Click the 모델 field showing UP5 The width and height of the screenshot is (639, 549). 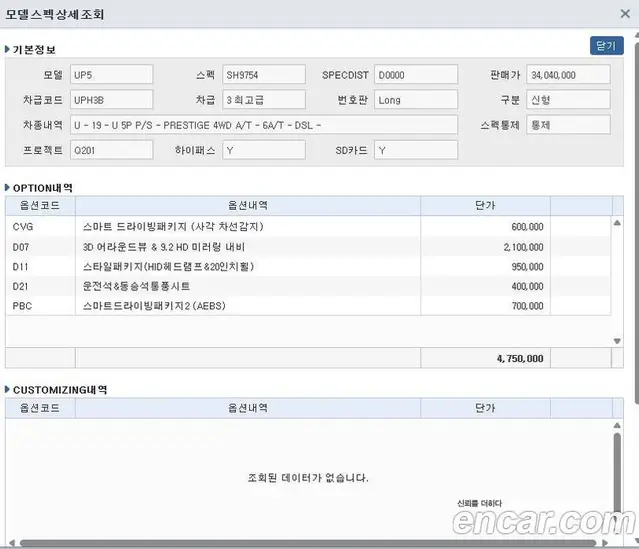tap(111, 75)
